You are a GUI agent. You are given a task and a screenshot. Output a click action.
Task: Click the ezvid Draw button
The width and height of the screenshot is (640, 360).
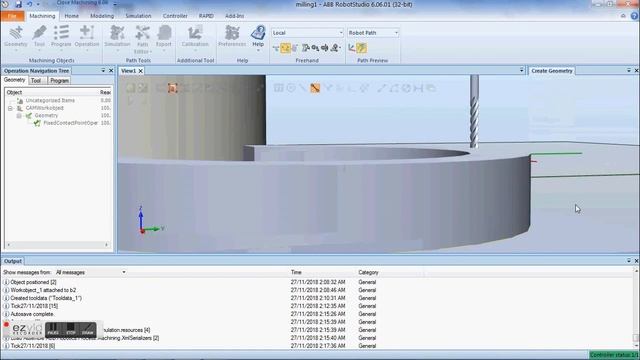pyautogui.click(x=87, y=329)
